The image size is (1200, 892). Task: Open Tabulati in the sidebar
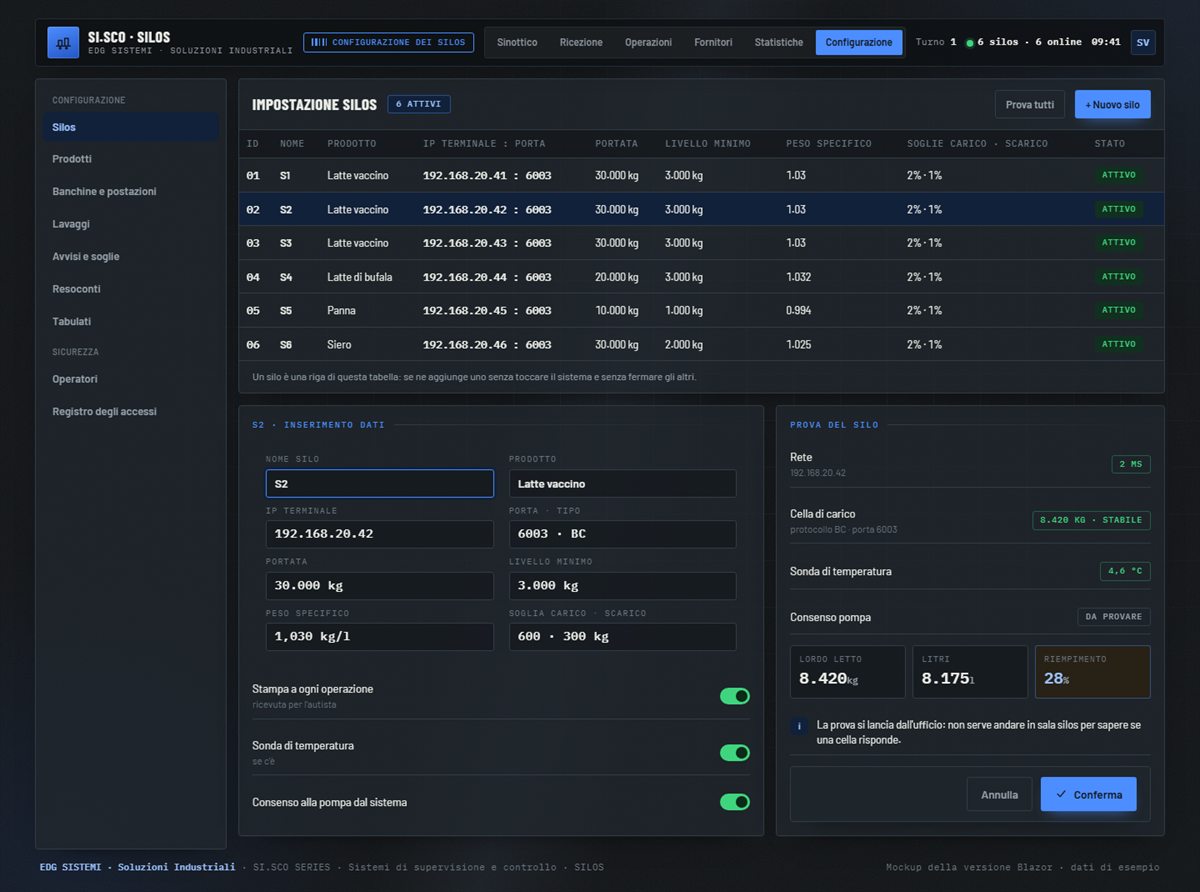tap(130, 321)
